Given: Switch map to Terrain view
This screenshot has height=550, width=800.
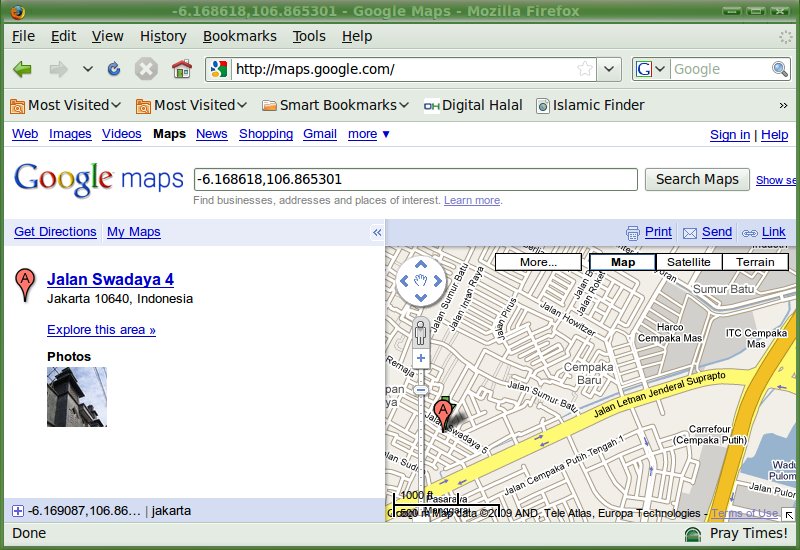Looking at the screenshot, I should (x=755, y=262).
